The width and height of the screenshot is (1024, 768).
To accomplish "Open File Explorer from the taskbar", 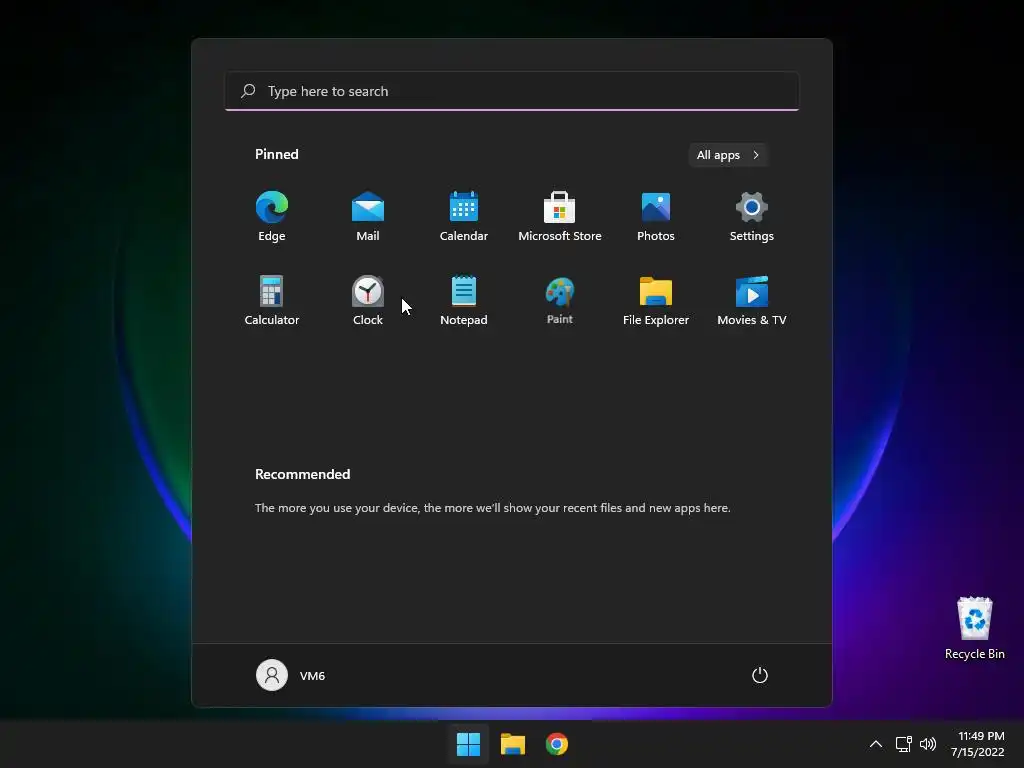I will (513, 744).
